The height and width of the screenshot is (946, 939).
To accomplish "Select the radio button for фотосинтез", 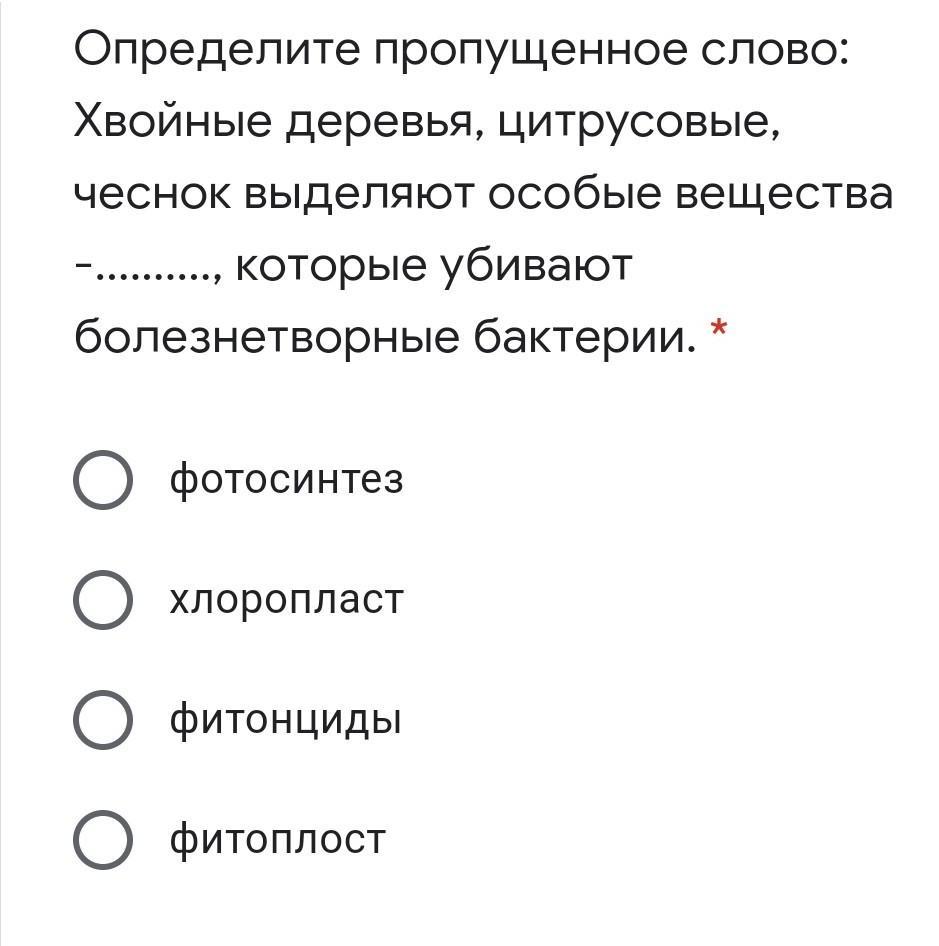I will pyautogui.click(x=102, y=480).
